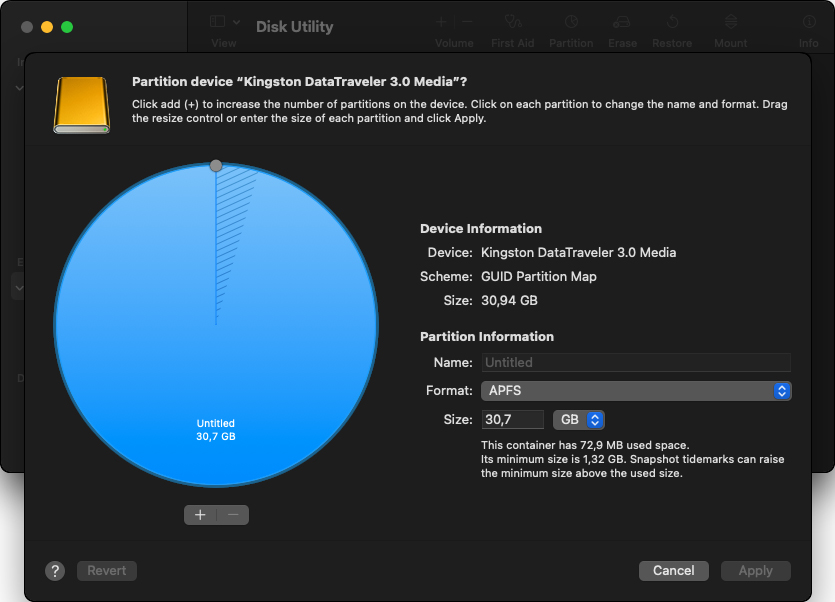Revert the partition layout
This screenshot has height=602, width=835.
tap(106, 570)
